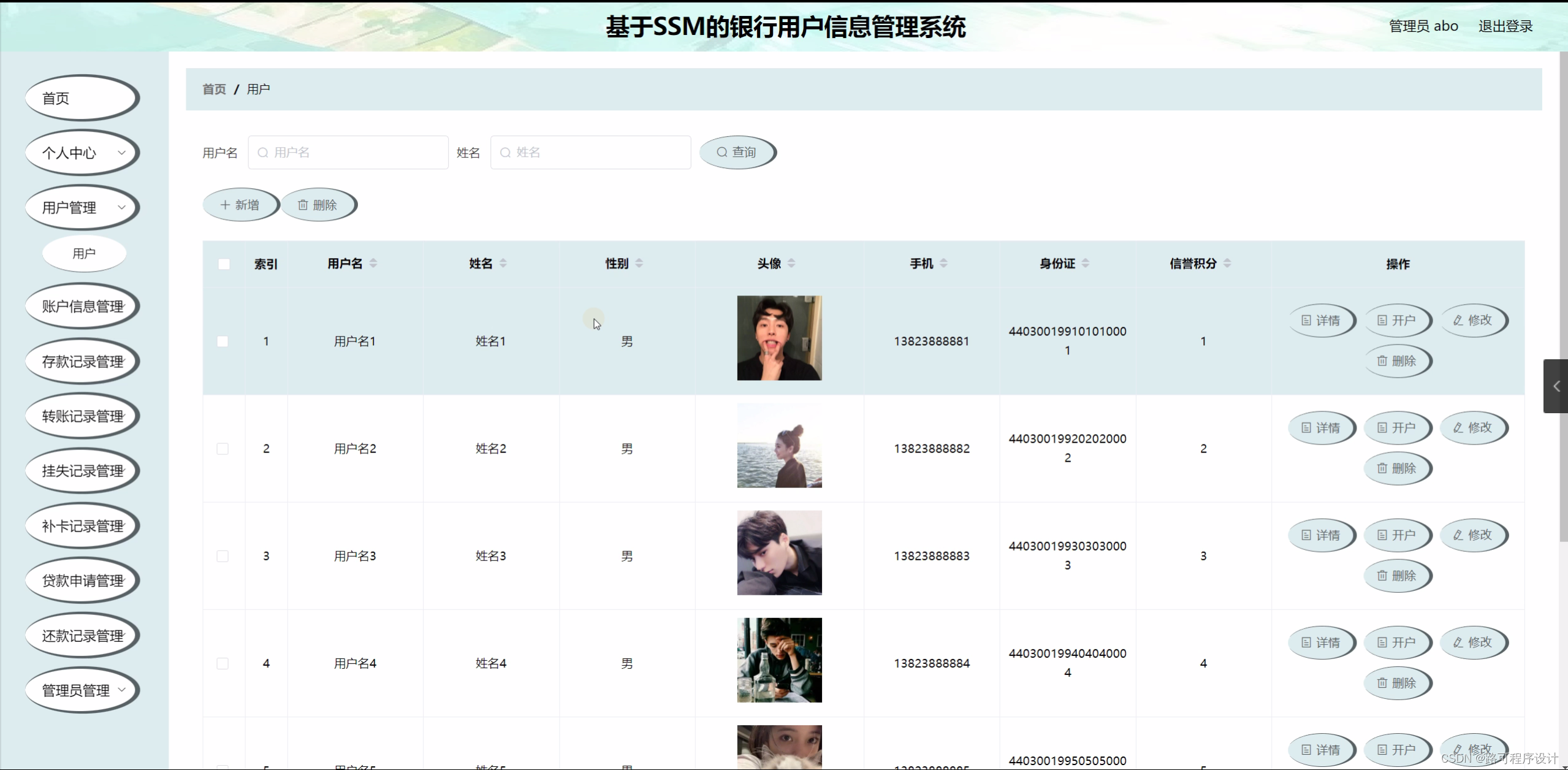The width and height of the screenshot is (1568, 770).
Task: Click the plus icon on the 新增 button
Action: (x=225, y=204)
